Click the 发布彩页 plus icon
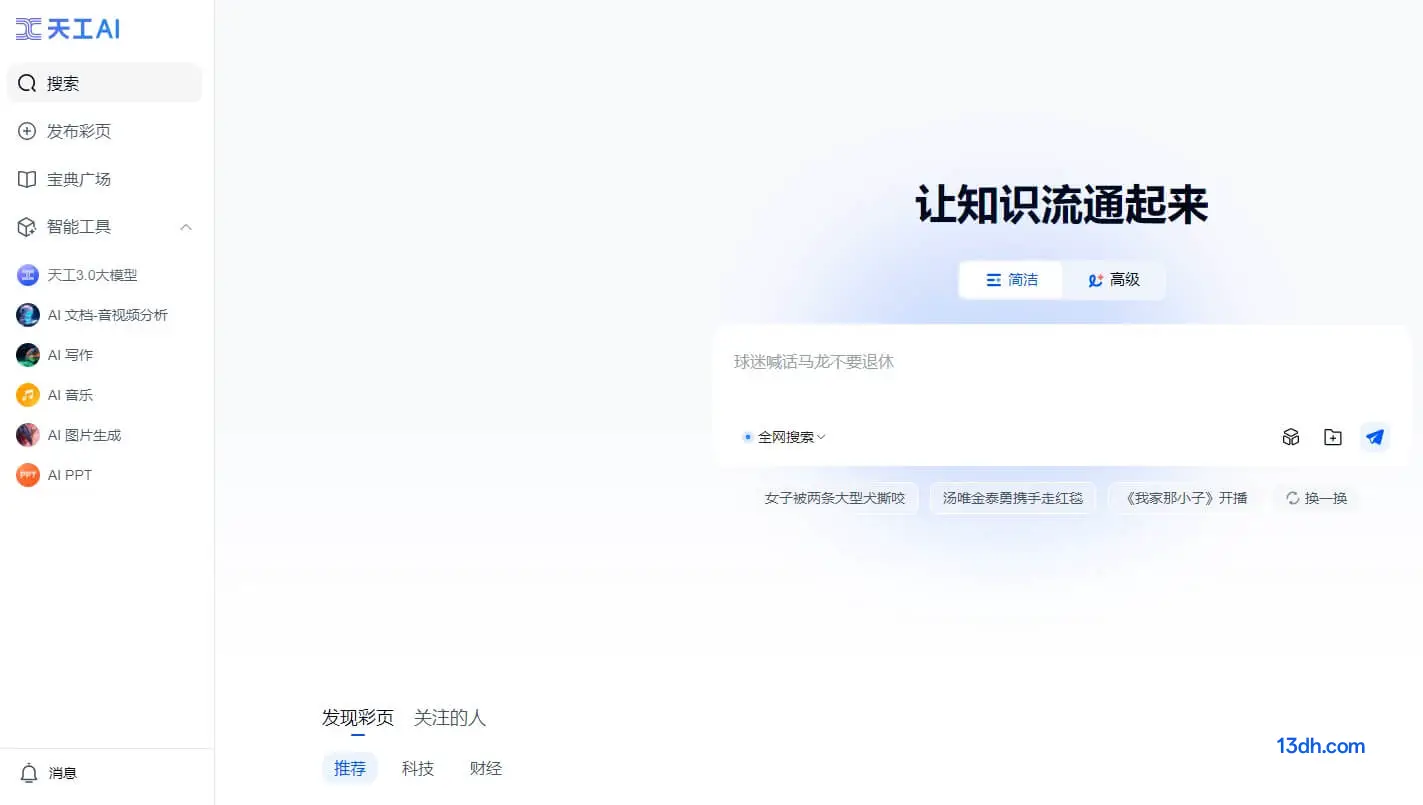This screenshot has width=1423, height=805. coord(27,131)
